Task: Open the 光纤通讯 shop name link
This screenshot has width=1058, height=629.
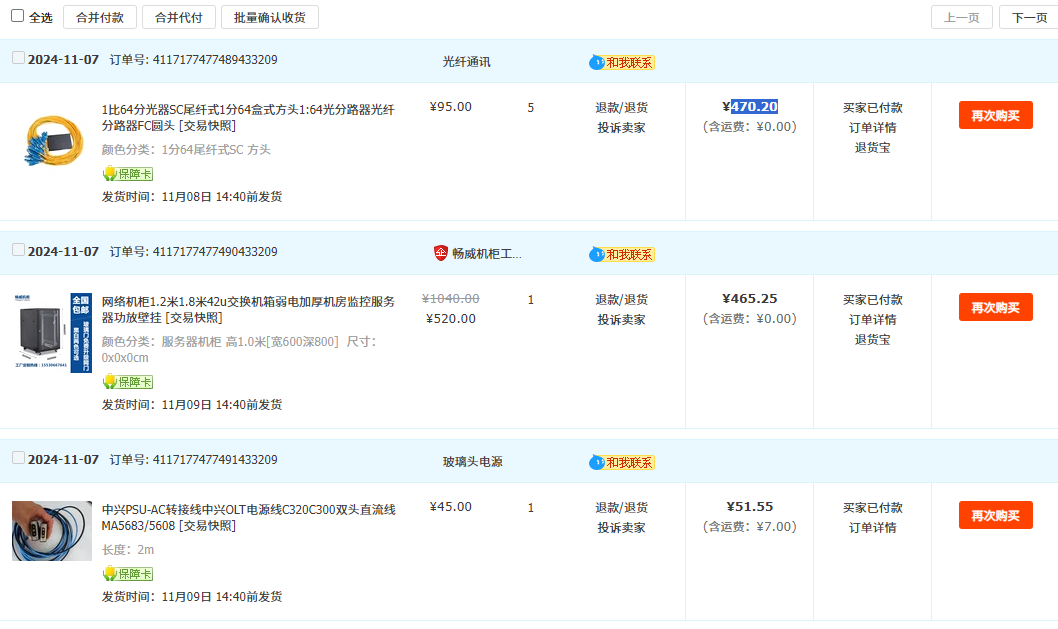Action: pyautogui.click(x=466, y=62)
